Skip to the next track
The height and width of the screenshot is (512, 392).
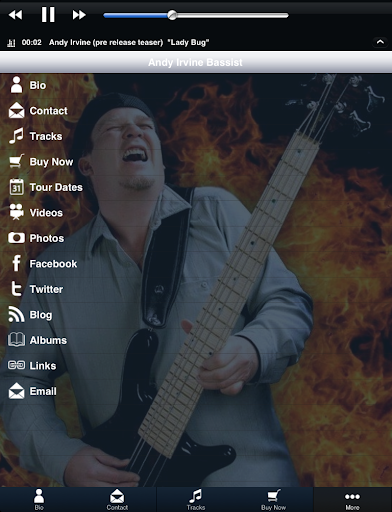[x=79, y=15]
